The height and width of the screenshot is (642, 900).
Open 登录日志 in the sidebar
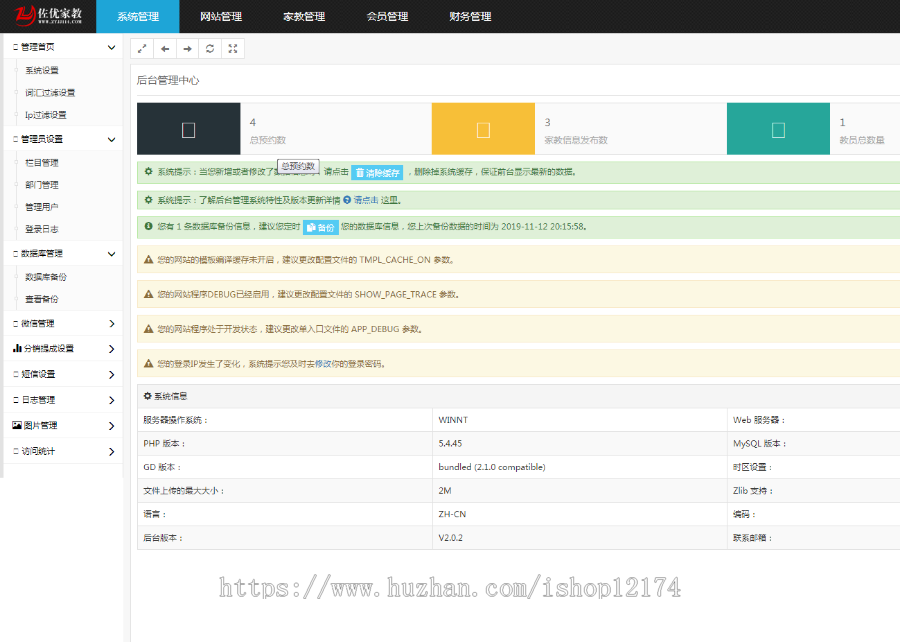pos(42,229)
